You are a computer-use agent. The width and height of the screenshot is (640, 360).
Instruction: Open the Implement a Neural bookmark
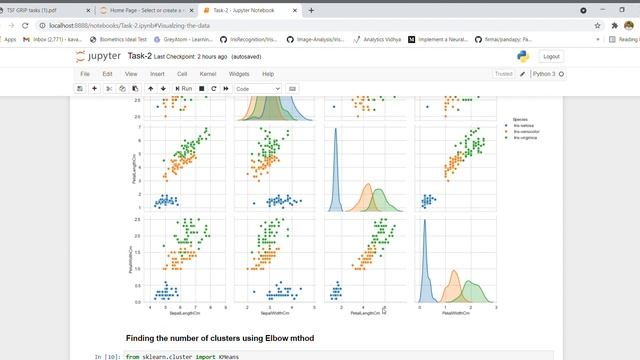438,40
